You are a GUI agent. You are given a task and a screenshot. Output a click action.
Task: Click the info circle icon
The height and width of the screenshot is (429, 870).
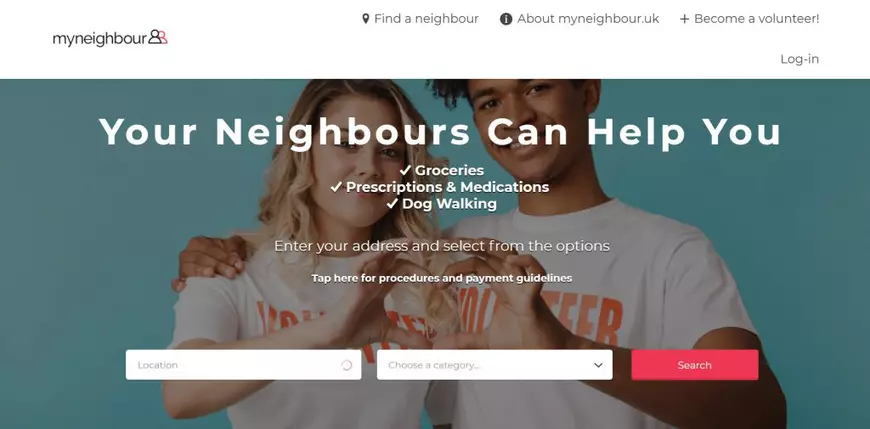point(506,19)
